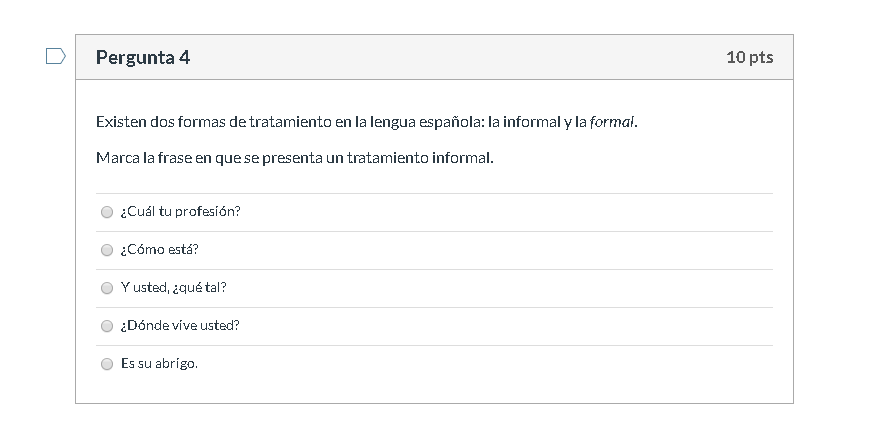Select the Es su abrigo. radio button
The image size is (888, 425).
(107, 364)
